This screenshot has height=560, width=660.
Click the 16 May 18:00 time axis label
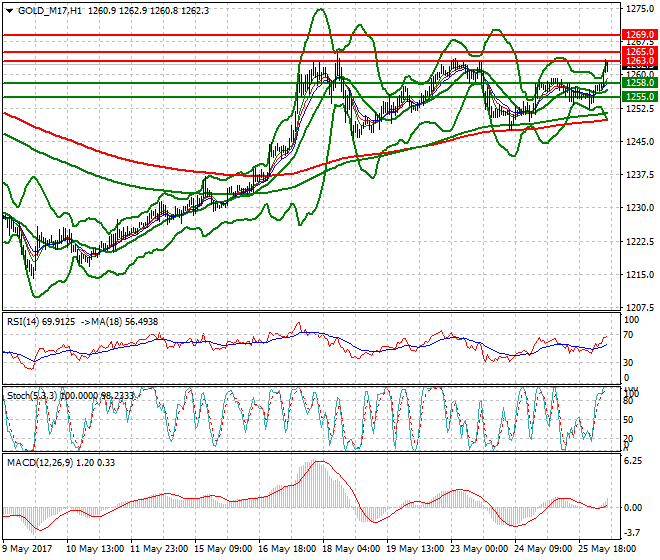(287, 549)
